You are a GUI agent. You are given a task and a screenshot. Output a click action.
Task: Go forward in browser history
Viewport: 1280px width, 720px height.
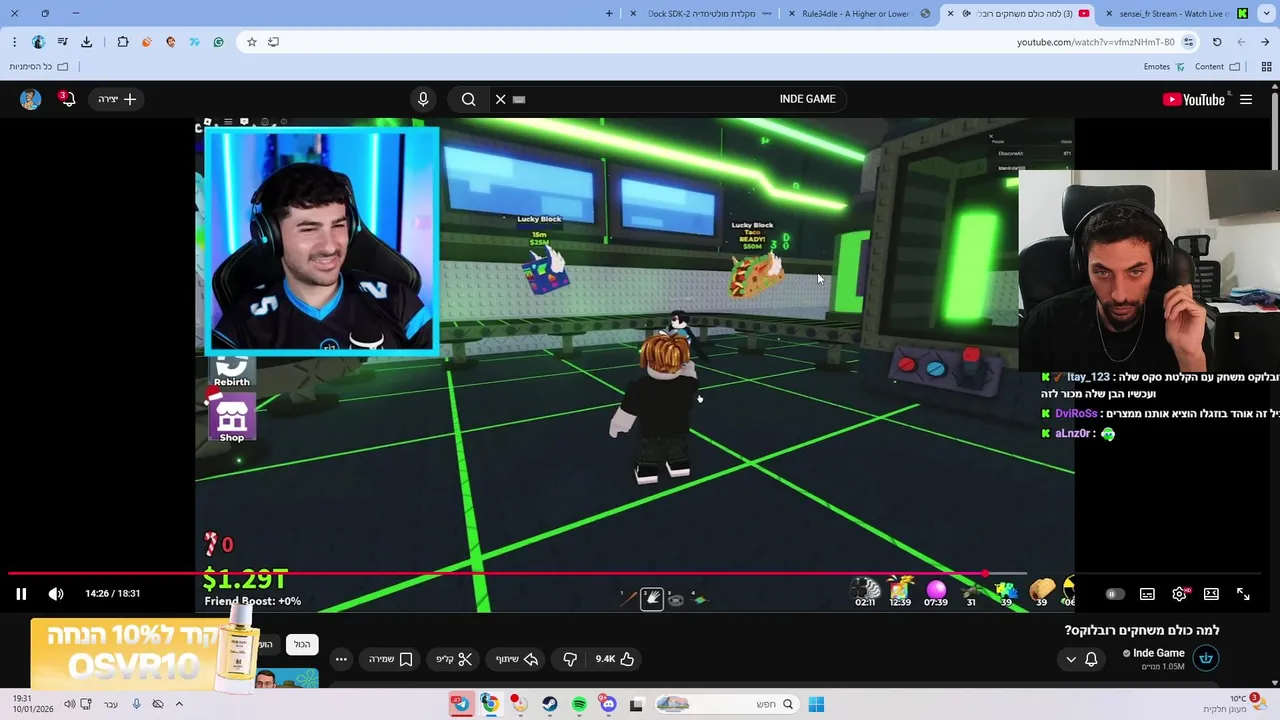coord(1241,42)
